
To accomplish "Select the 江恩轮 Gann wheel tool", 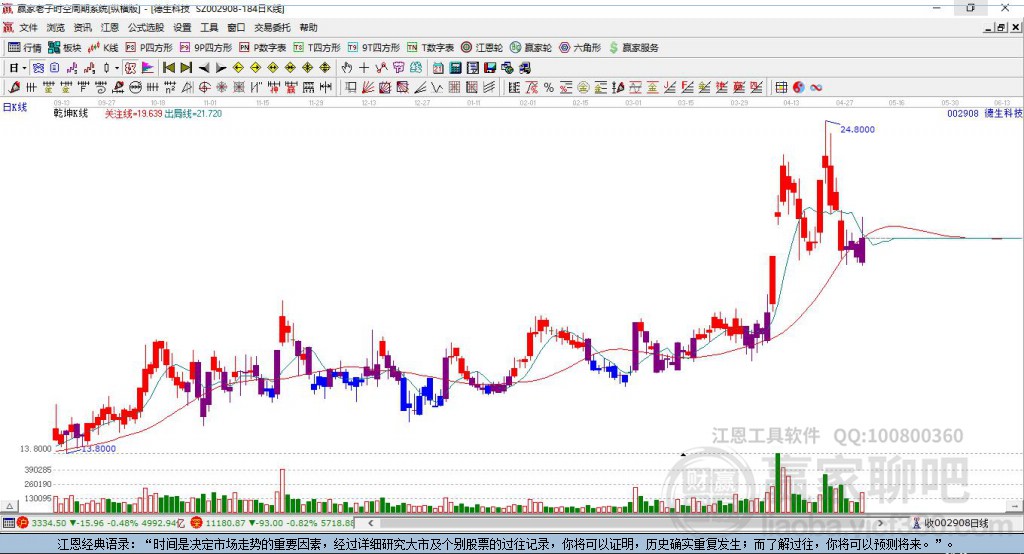I will 482,47.
